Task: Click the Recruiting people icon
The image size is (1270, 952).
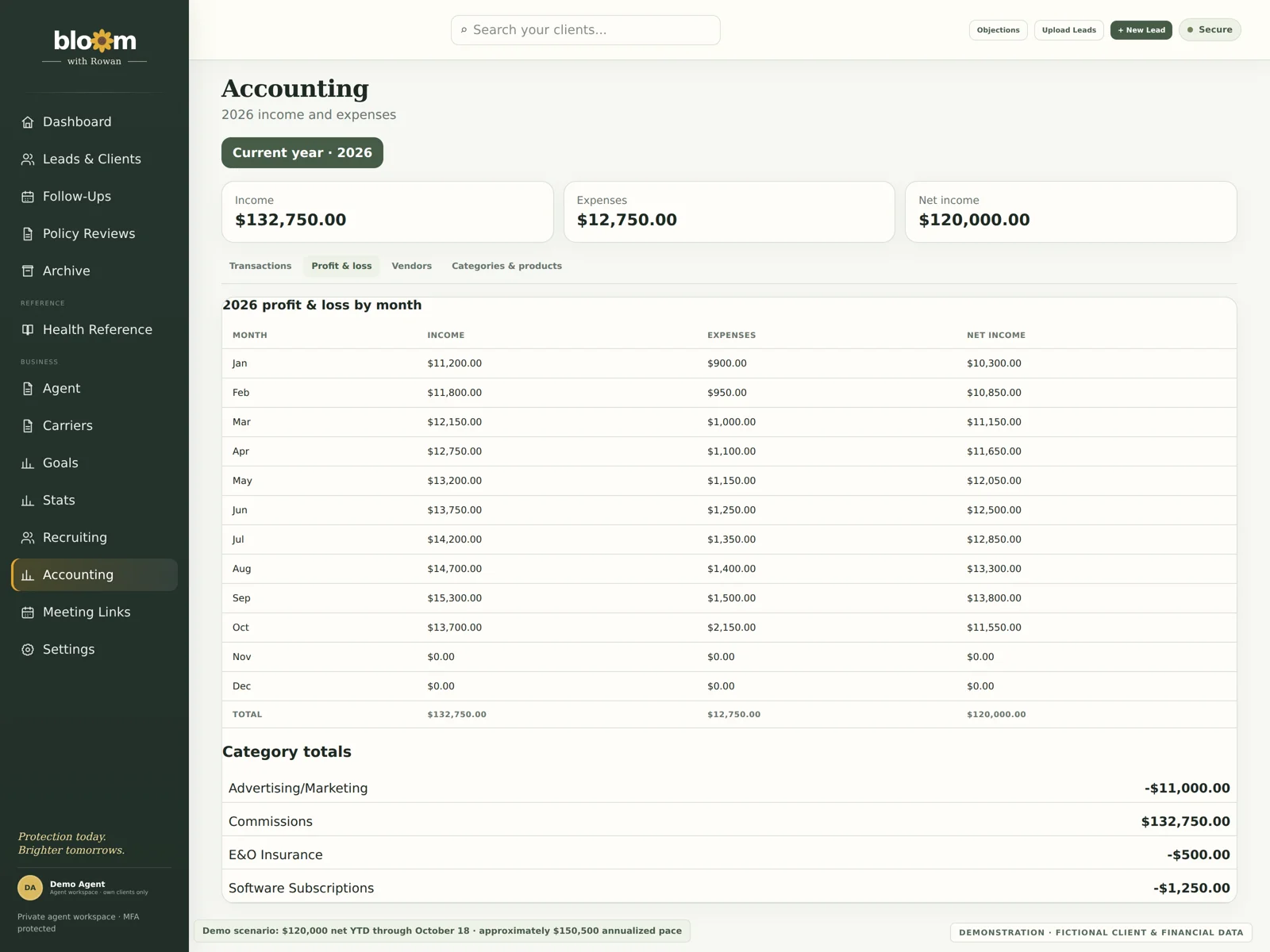Action: click(x=28, y=538)
